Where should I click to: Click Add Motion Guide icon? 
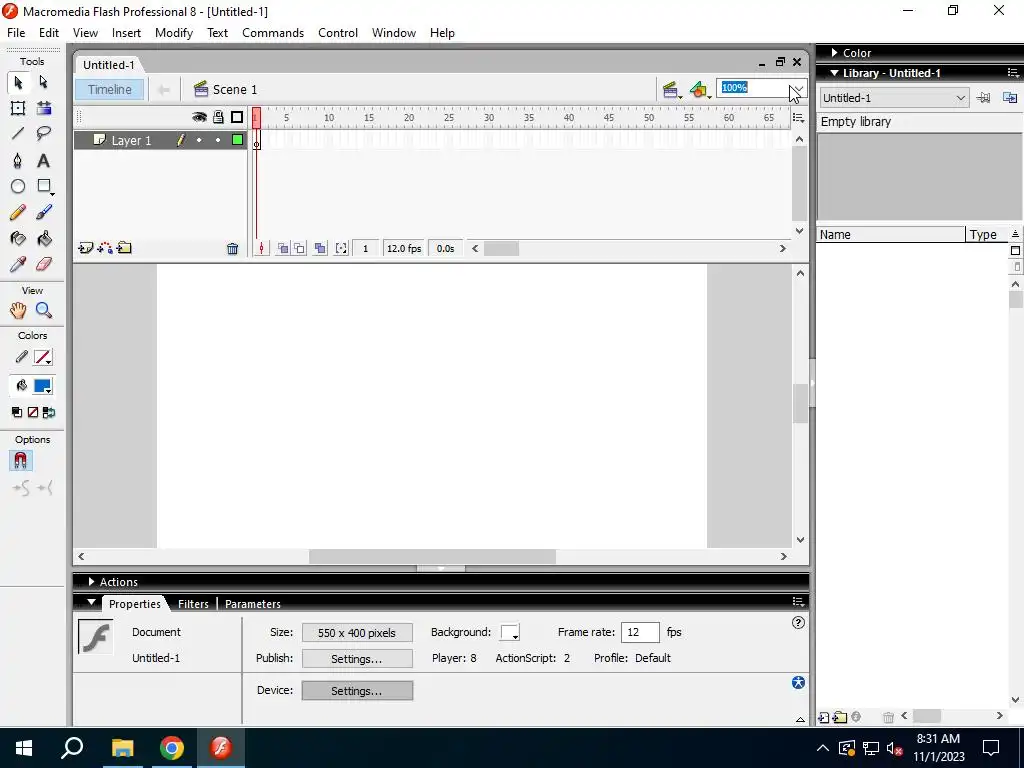pyautogui.click(x=104, y=248)
